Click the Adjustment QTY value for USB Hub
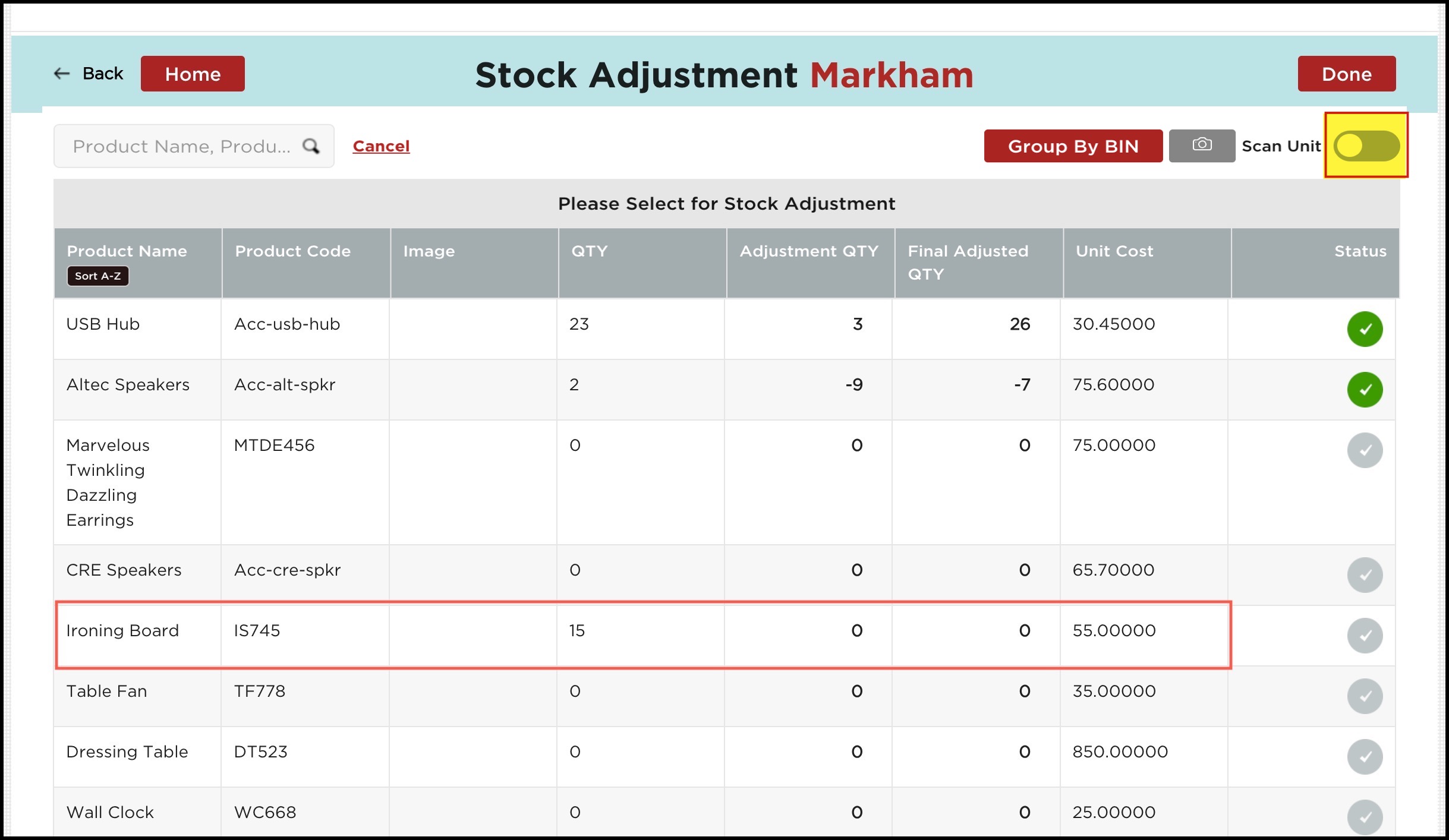Viewport: 1449px width, 840px height. pyautogui.click(x=857, y=324)
